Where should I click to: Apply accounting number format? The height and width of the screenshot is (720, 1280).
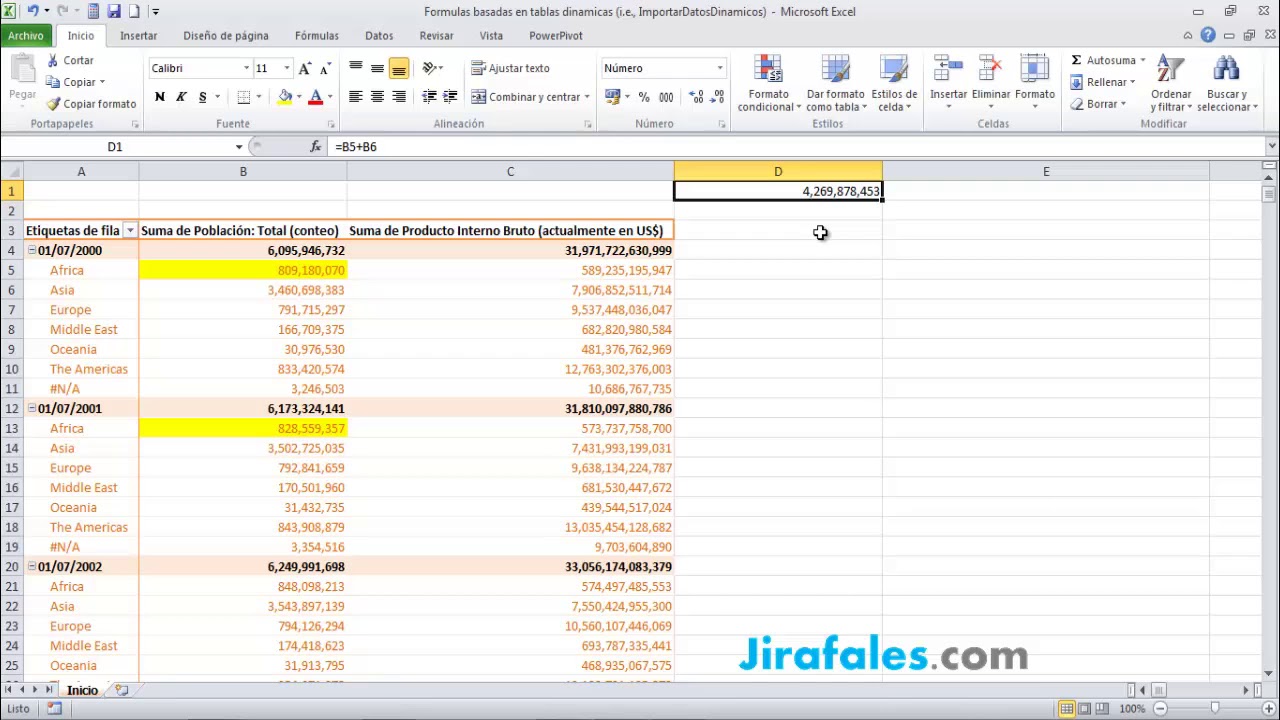[612, 97]
